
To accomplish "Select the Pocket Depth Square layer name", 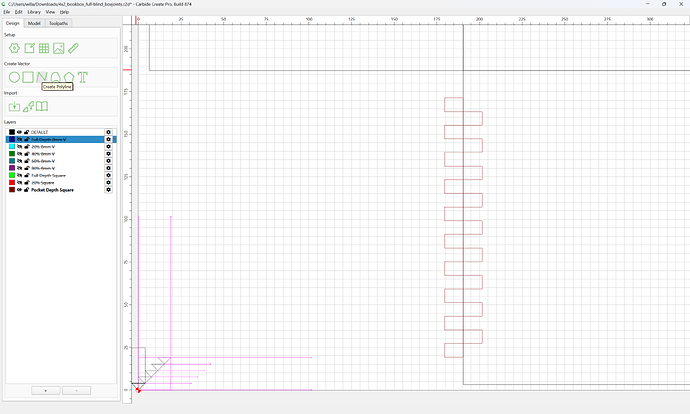I will (52, 190).
